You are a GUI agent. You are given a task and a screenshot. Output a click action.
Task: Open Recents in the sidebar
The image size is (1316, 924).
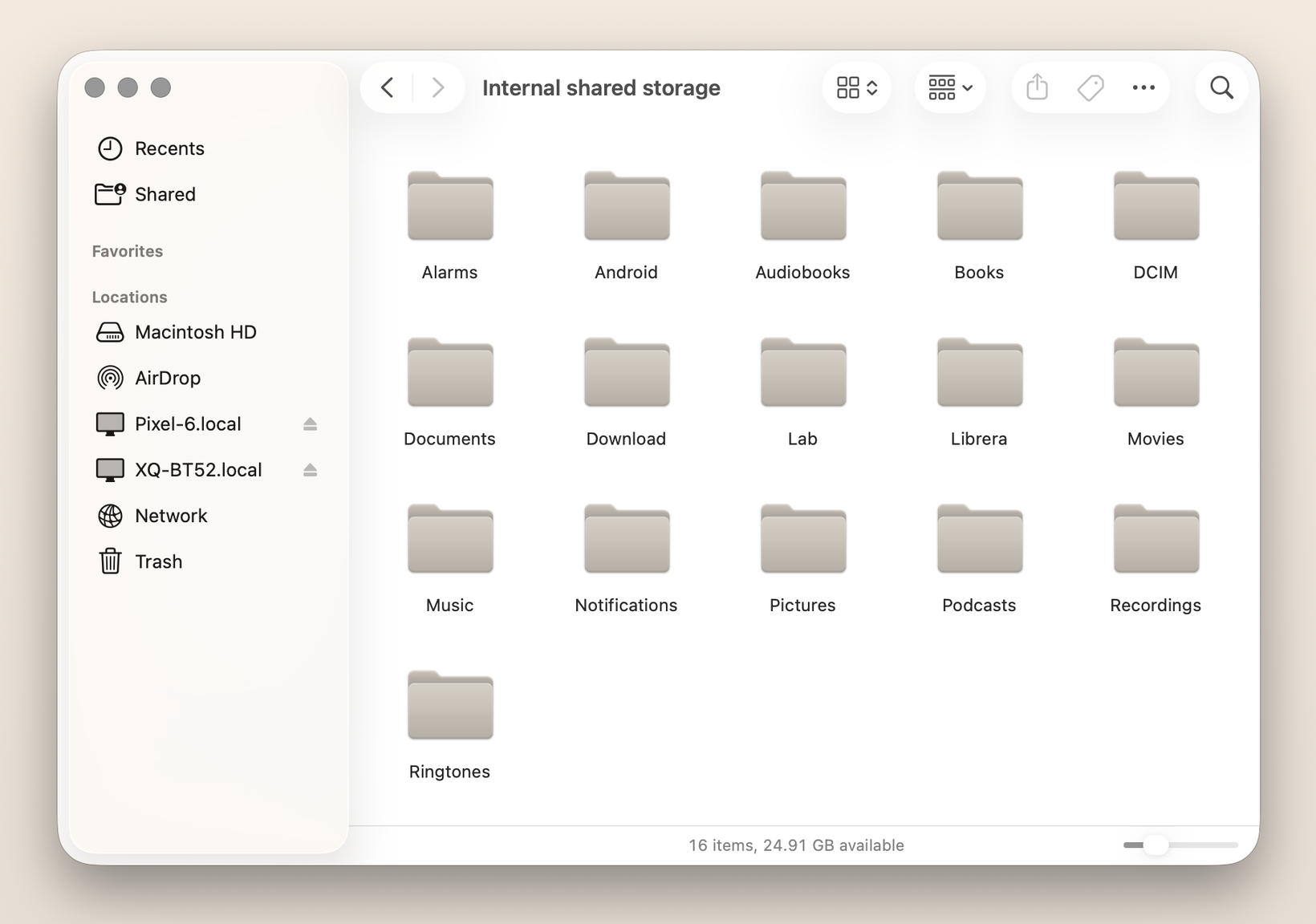pyautogui.click(x=207, y=148)
